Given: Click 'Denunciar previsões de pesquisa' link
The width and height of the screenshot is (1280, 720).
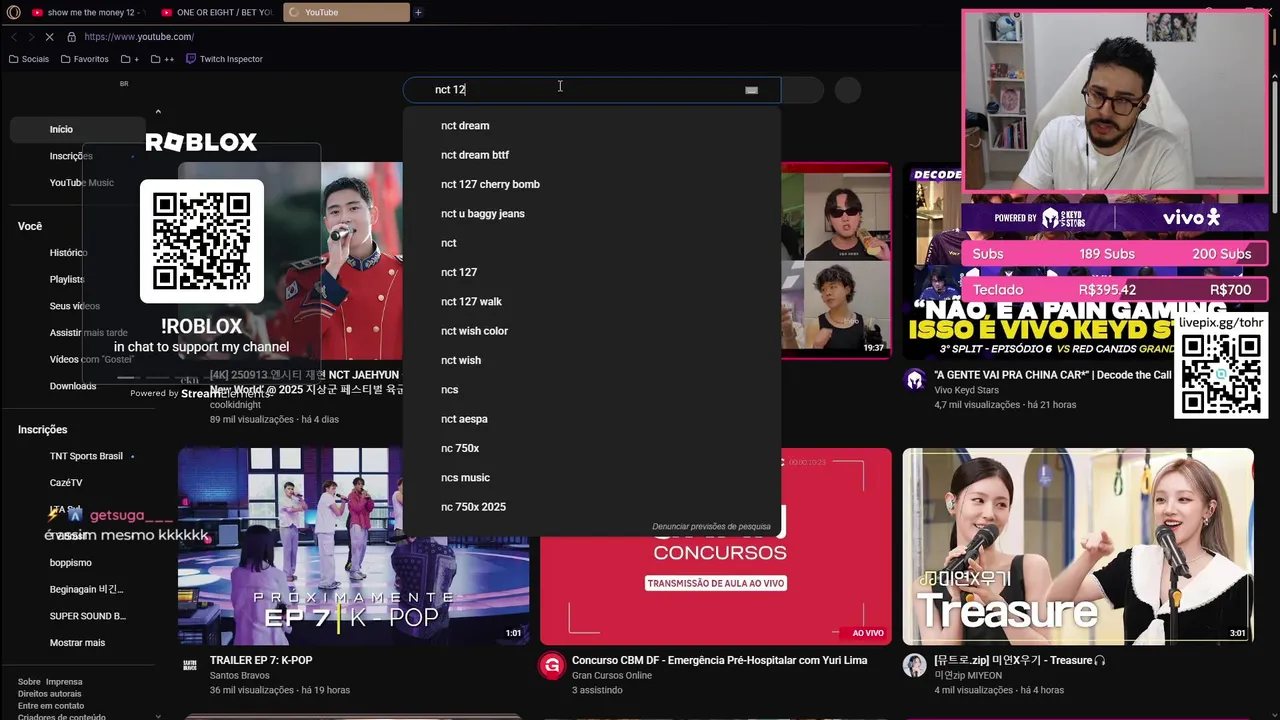Looking at the screenshot, I should (711, 527).
